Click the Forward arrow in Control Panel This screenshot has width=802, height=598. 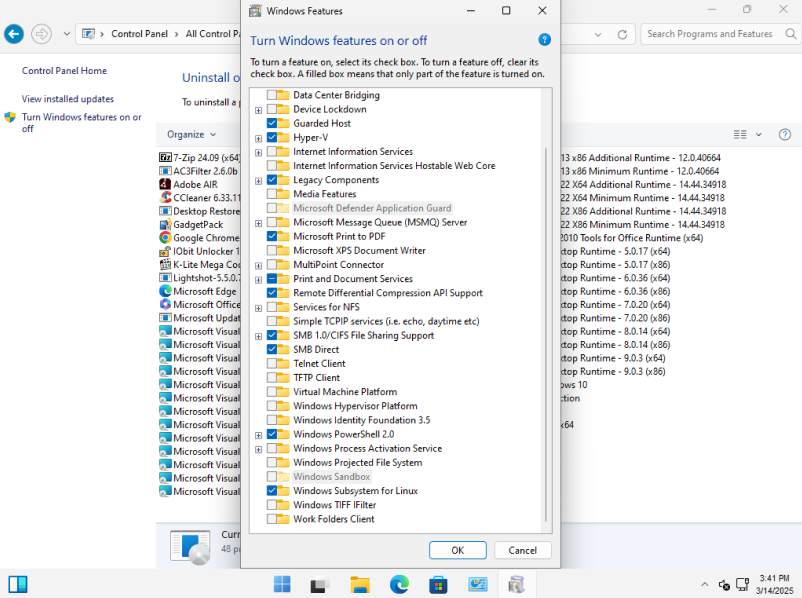pyautogui.click(x=41, y=34)
